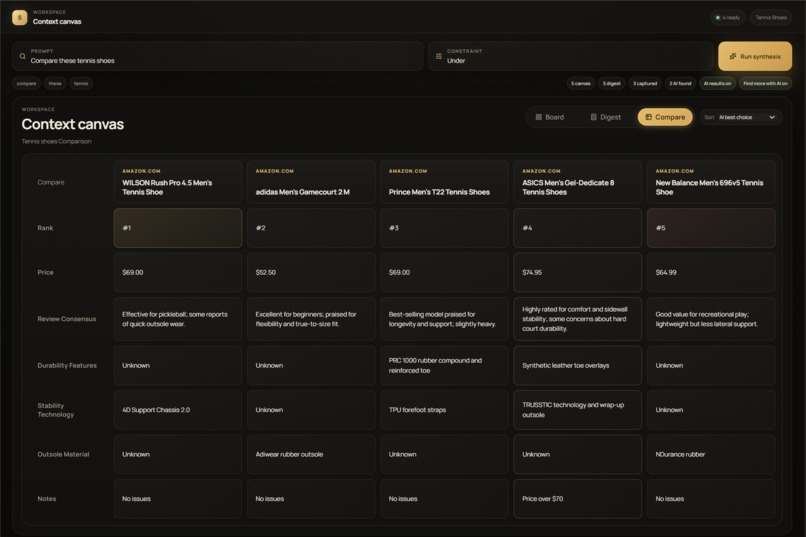
Task: Select the #3 rank cell
Action: pos(444,228)
